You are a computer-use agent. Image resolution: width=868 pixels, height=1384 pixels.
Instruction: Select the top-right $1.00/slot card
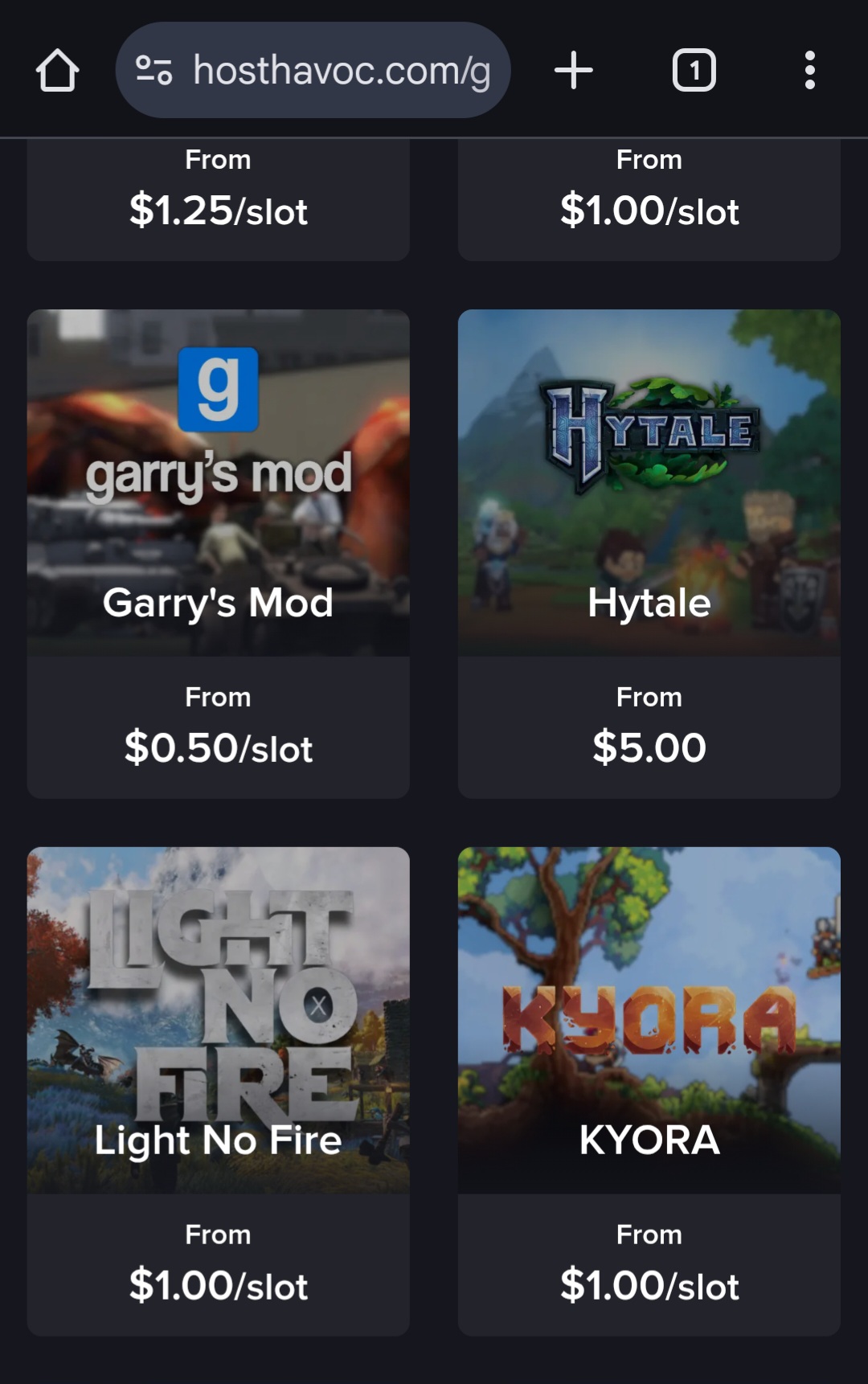click(649, 200)
